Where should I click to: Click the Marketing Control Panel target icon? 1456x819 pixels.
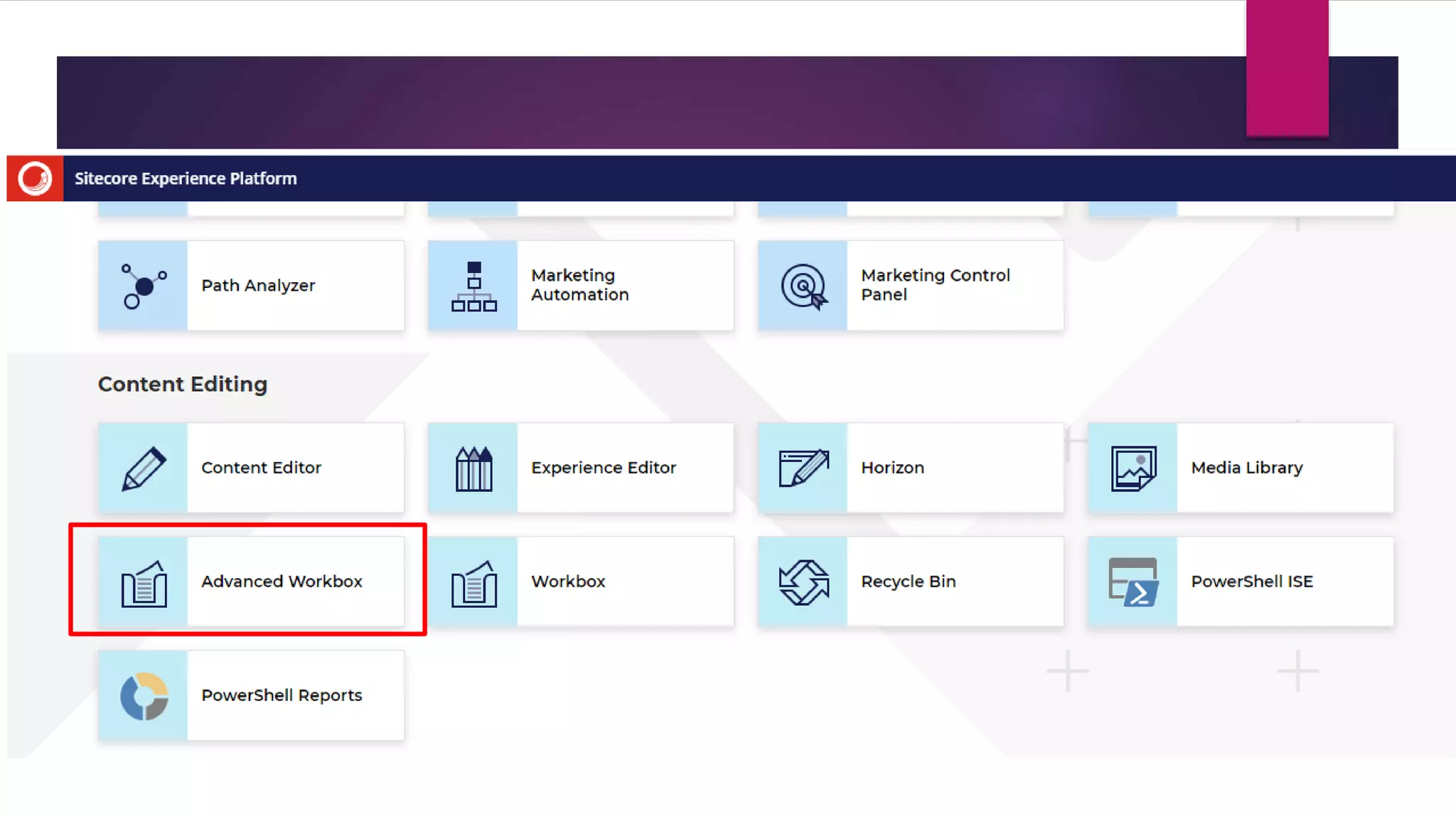coord(803,286)
